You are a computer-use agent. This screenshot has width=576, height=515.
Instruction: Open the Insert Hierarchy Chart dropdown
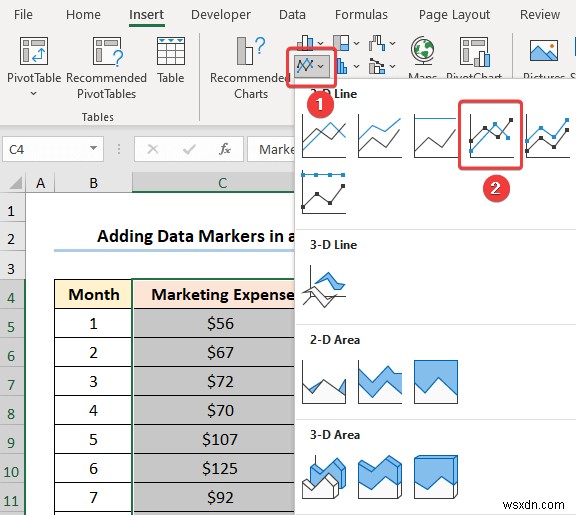pos(346,43)
